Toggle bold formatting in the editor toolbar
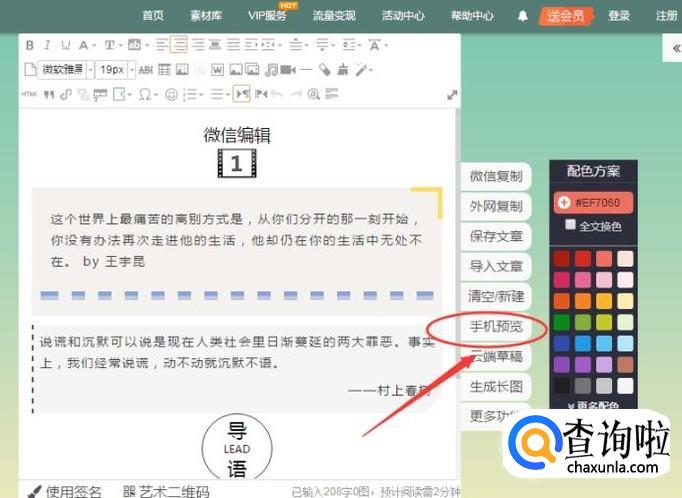682x498 pixels. click(30, 45)
